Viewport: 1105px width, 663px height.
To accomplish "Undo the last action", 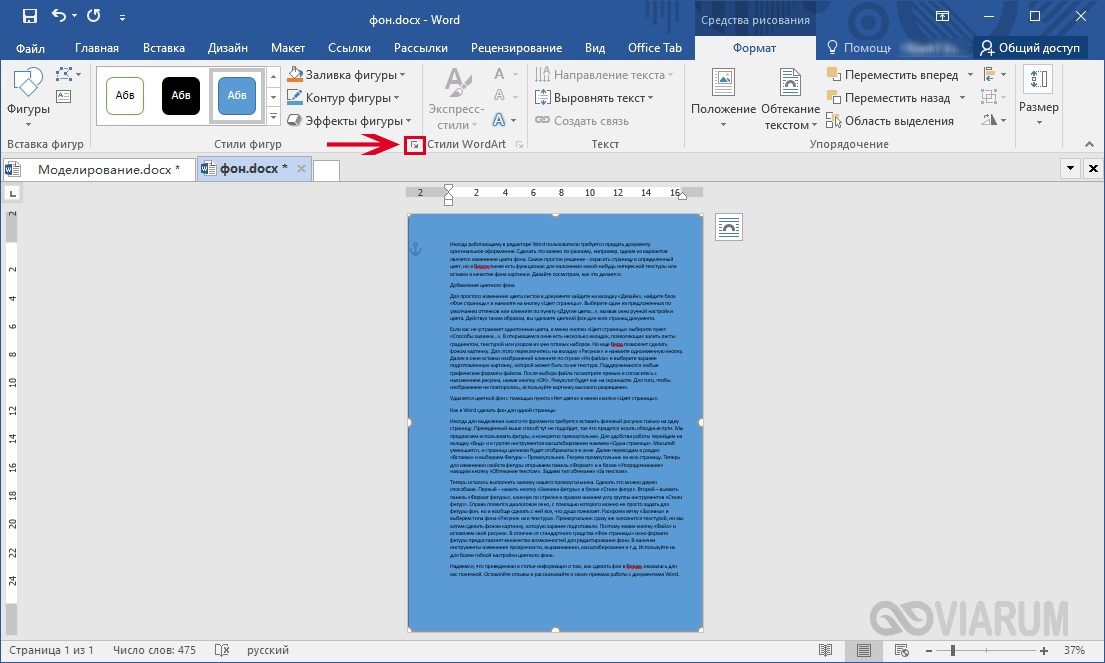I will click(x=59, y=16).
